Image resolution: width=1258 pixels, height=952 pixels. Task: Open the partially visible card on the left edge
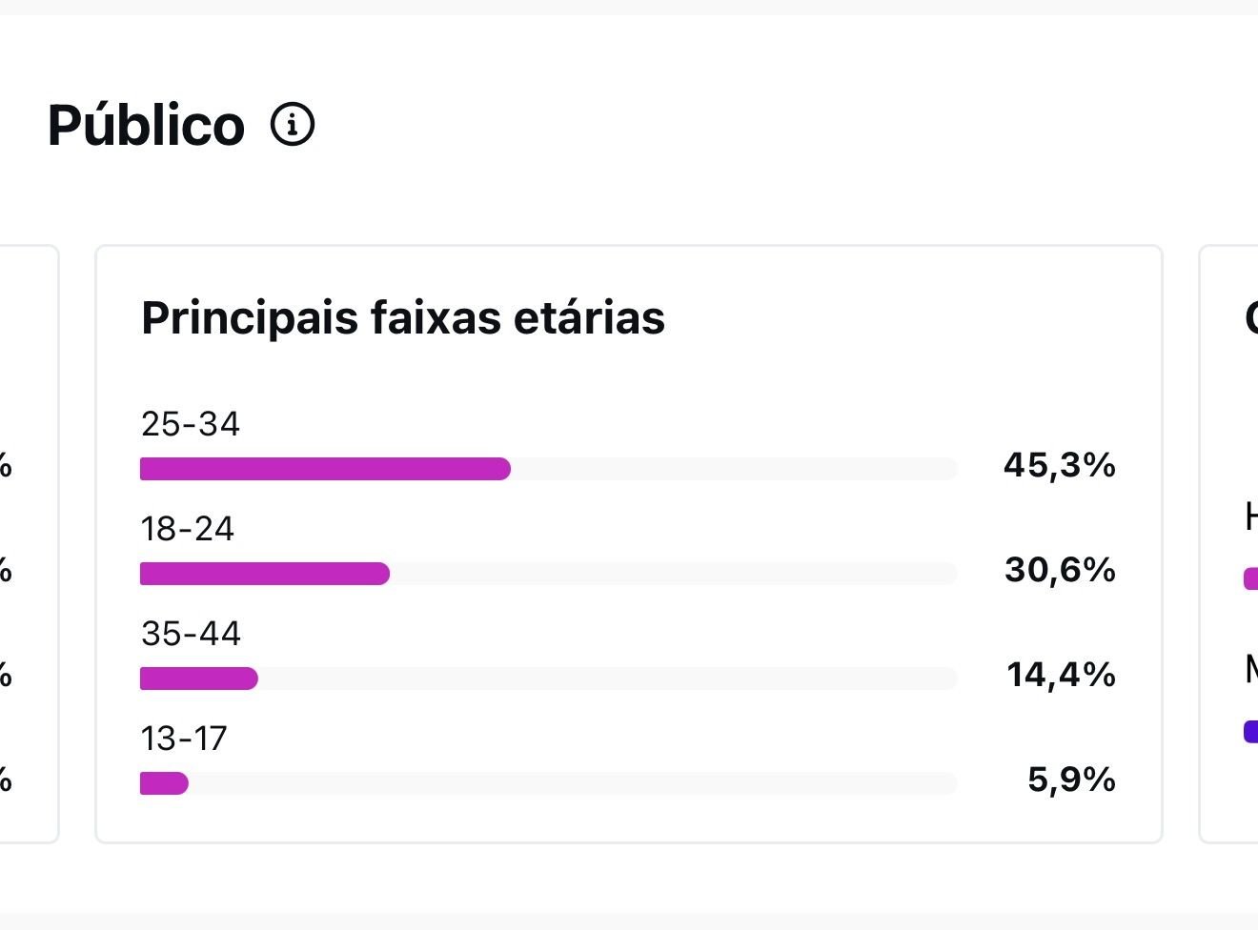[29, 543]
